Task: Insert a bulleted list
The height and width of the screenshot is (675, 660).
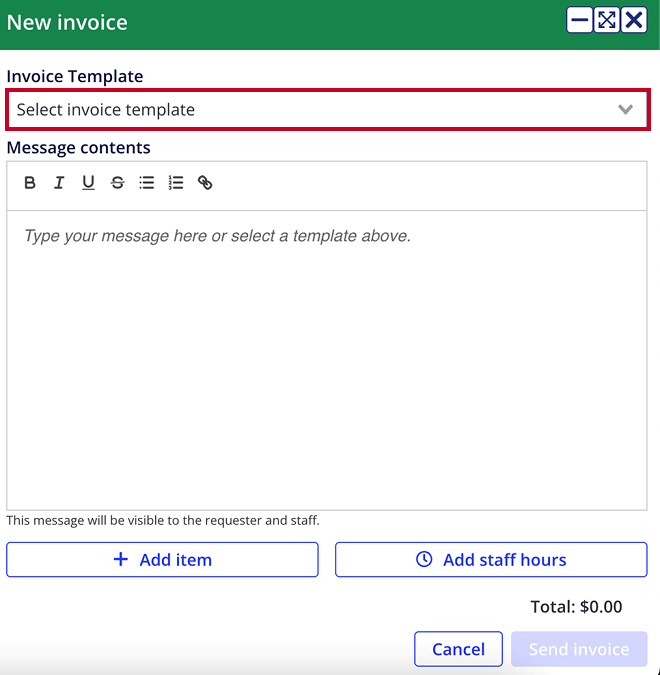Action: (147, 183)
